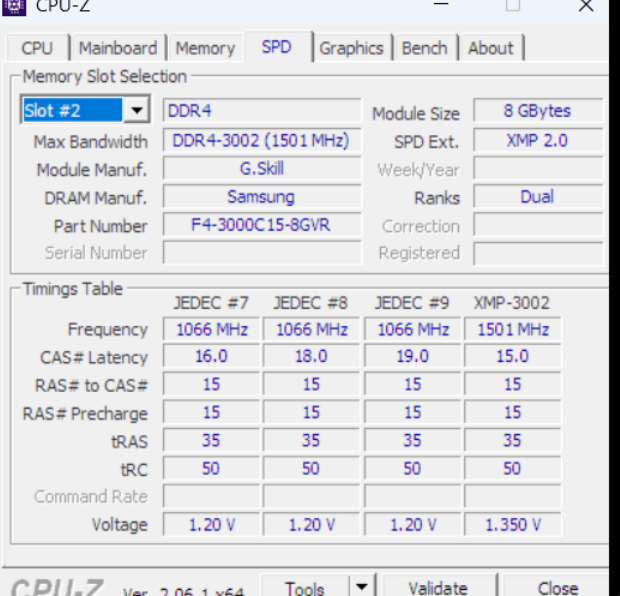Viewport: 620px width, 596px height.
Task: Open the CPU tab
Action: click(x=37, y=48)
